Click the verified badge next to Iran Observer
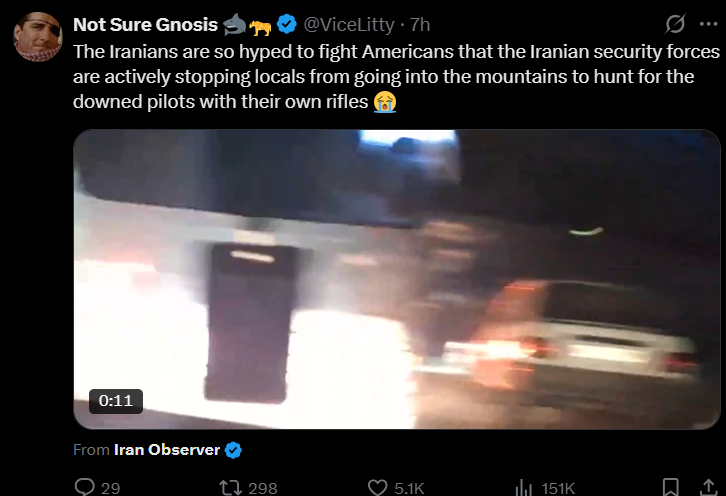Viewport: 726px width, 496px height. pyautogui.click(x=233, y=450)
